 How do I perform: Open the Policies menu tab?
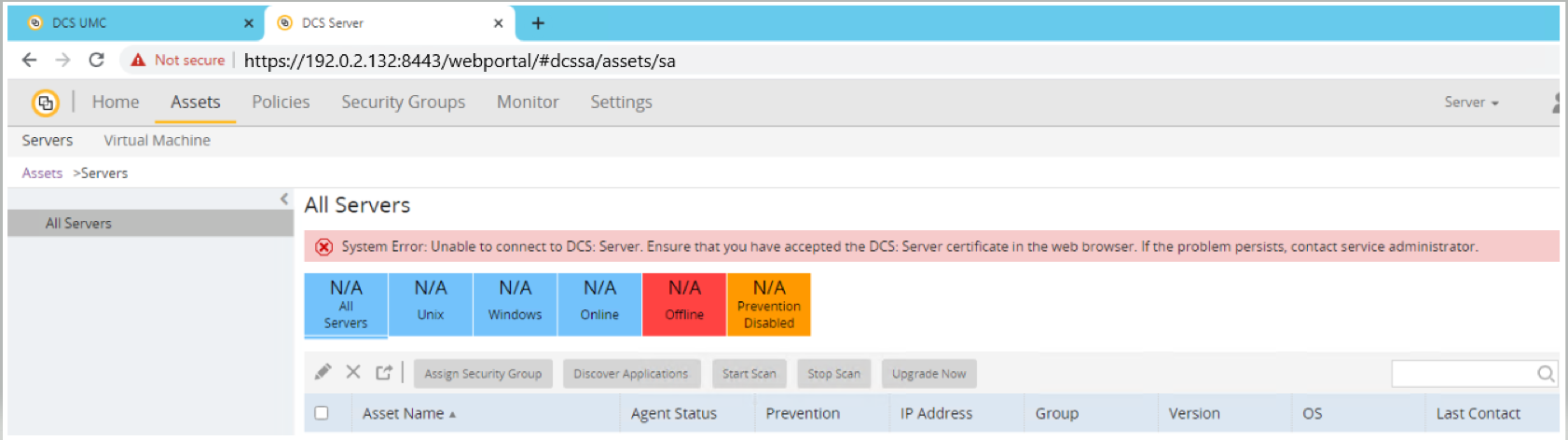281,103
